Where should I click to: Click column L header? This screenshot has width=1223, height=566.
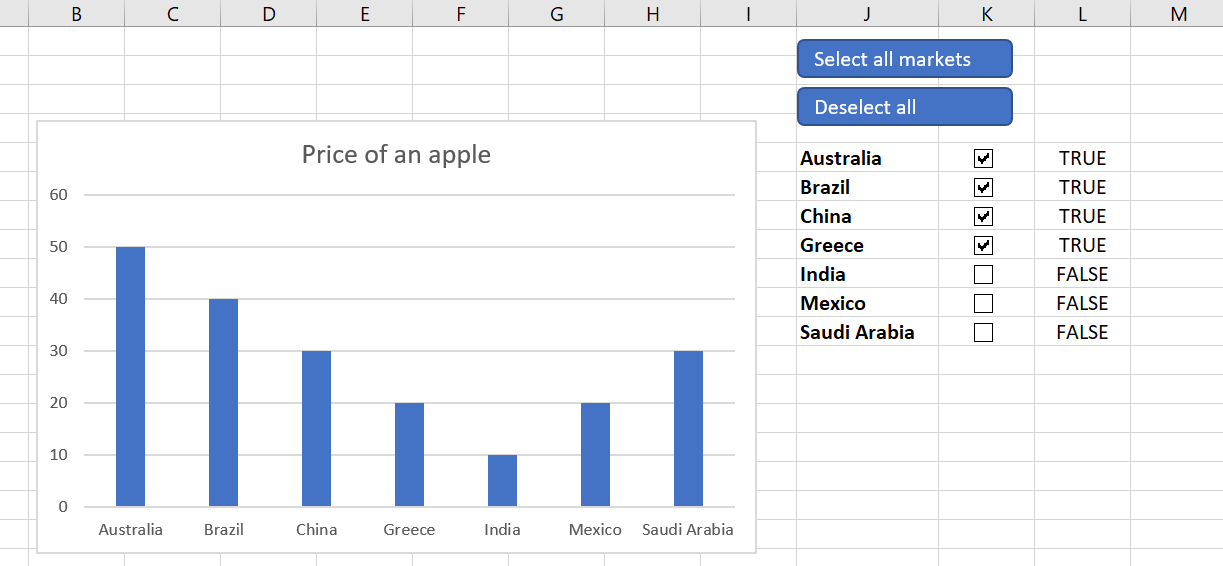coord(1082,13)
